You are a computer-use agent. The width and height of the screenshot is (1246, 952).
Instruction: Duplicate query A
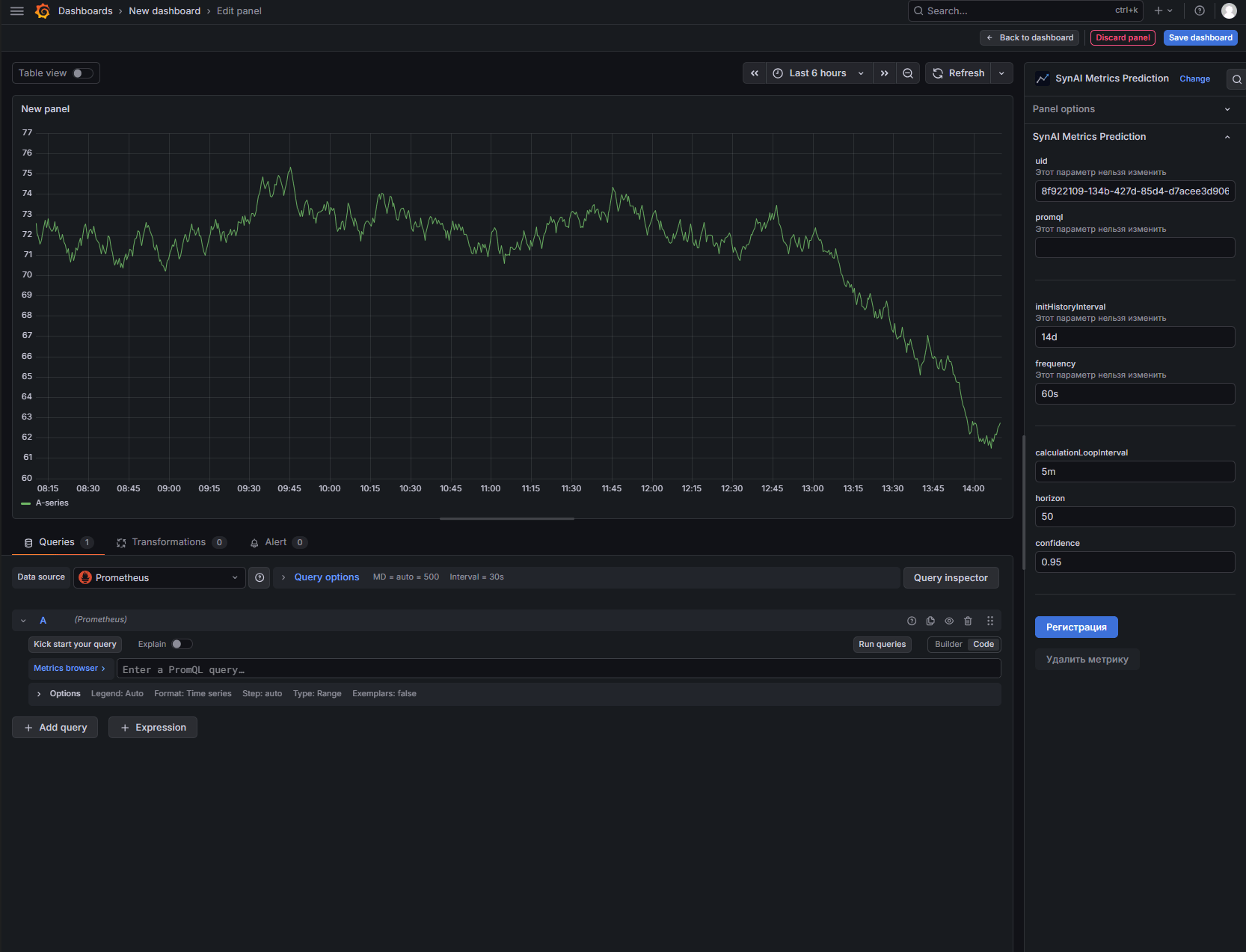[930, 621]
